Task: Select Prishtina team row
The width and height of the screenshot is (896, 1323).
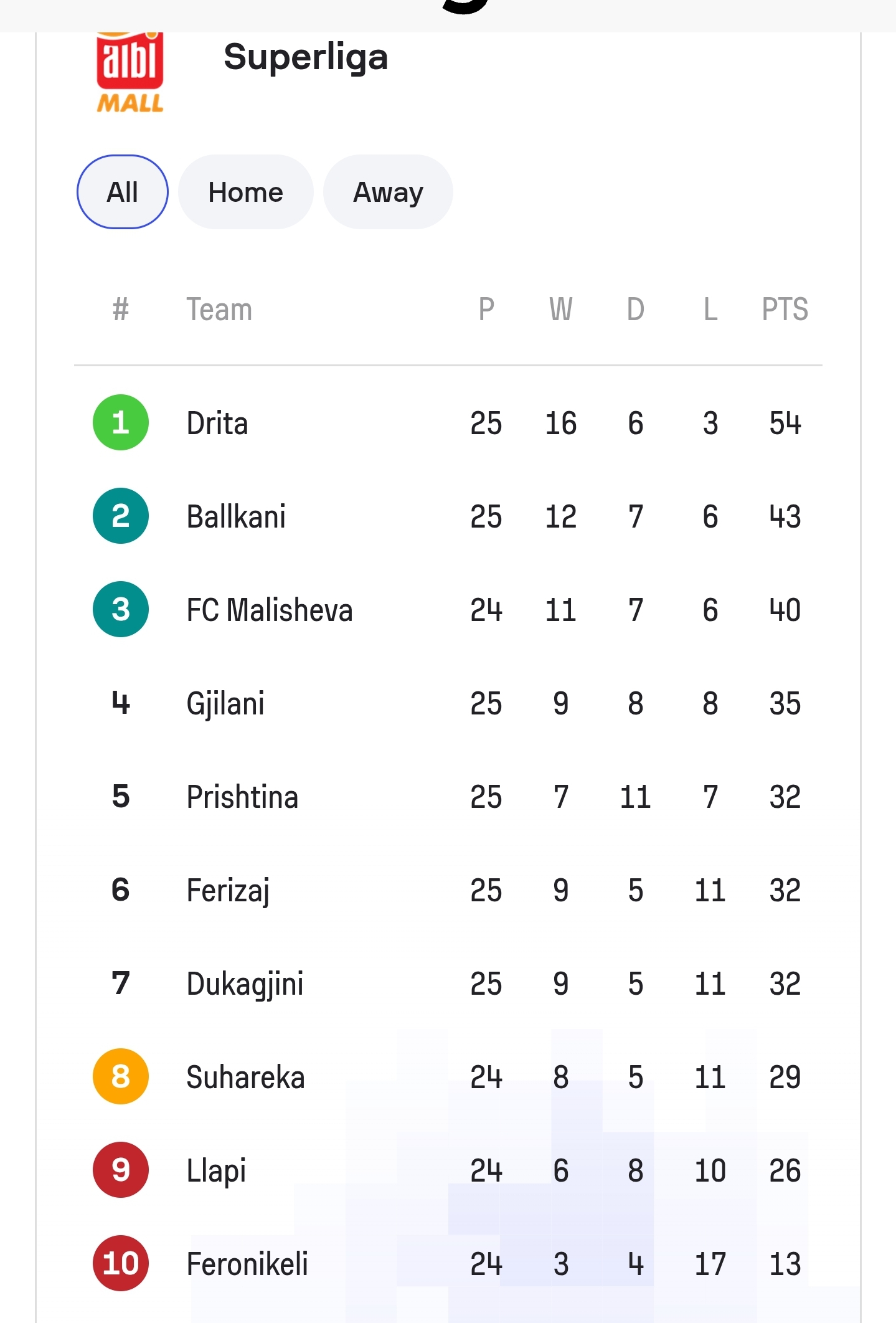Action: coord(448,797)
